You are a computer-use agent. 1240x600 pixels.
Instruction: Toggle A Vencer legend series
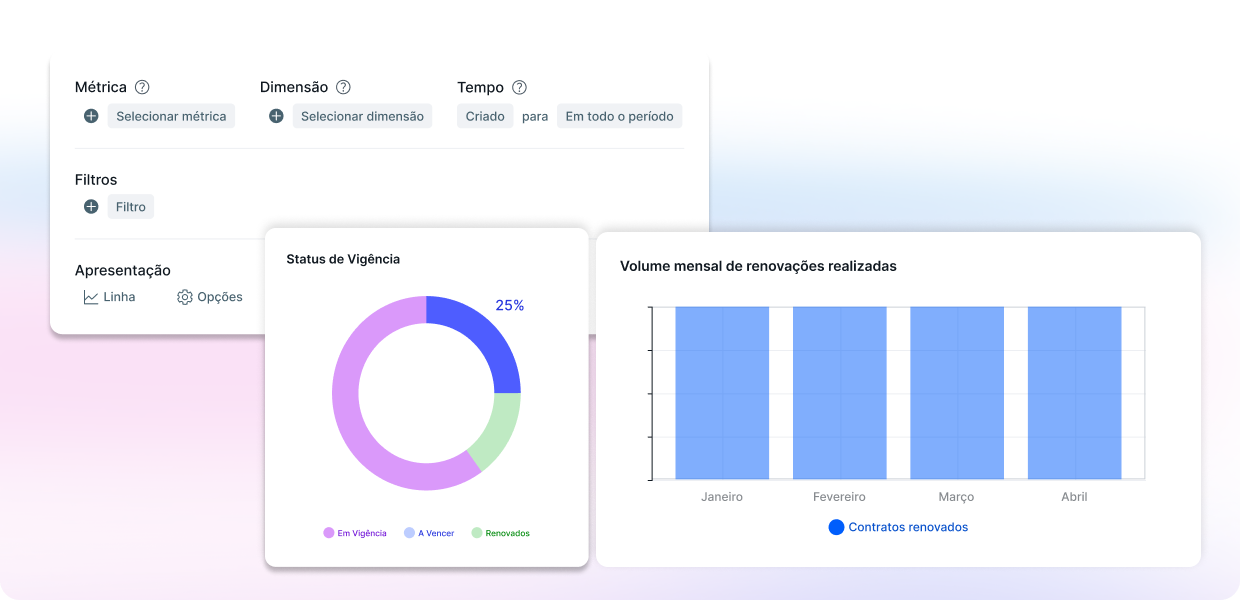pos(429,533)
